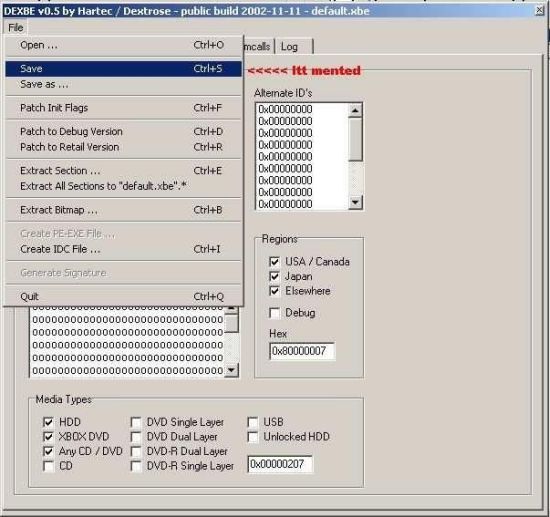550x517 pixels.
Task: Check the USB media type box
Action: (x=253, y=422)
